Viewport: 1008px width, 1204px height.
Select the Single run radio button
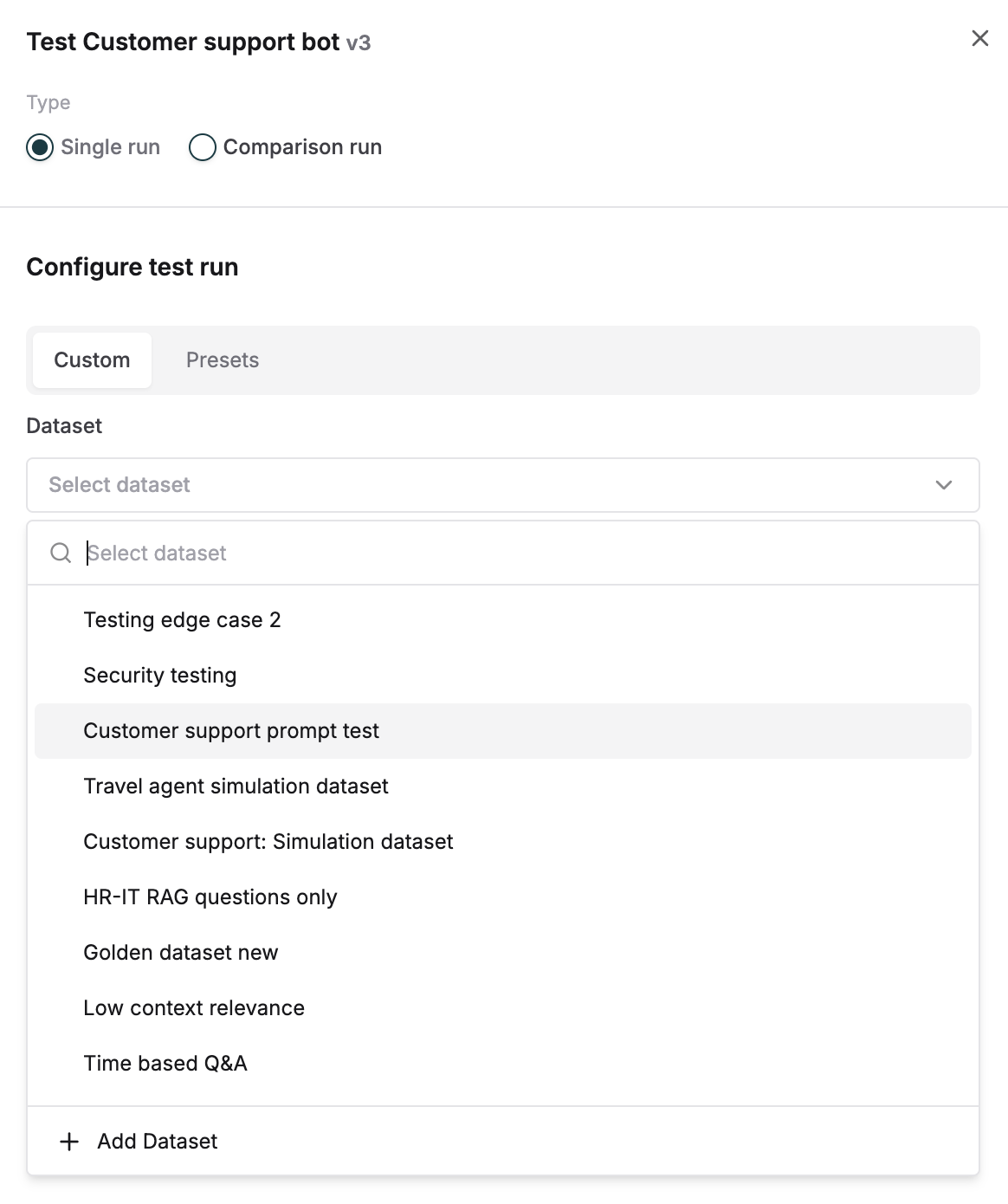point(40,147)
